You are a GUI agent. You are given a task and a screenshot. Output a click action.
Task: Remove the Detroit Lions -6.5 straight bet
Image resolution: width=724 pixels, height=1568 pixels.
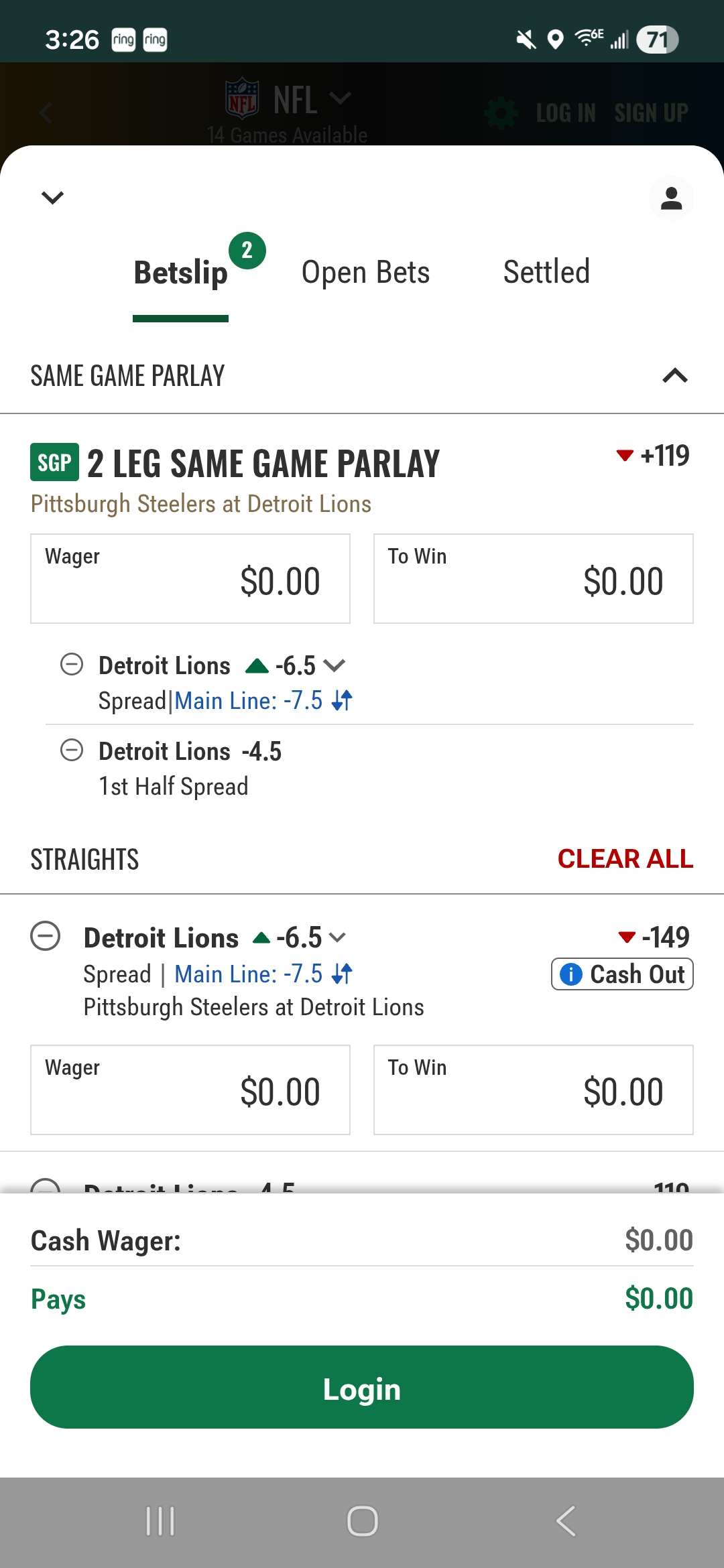point(46,936)
